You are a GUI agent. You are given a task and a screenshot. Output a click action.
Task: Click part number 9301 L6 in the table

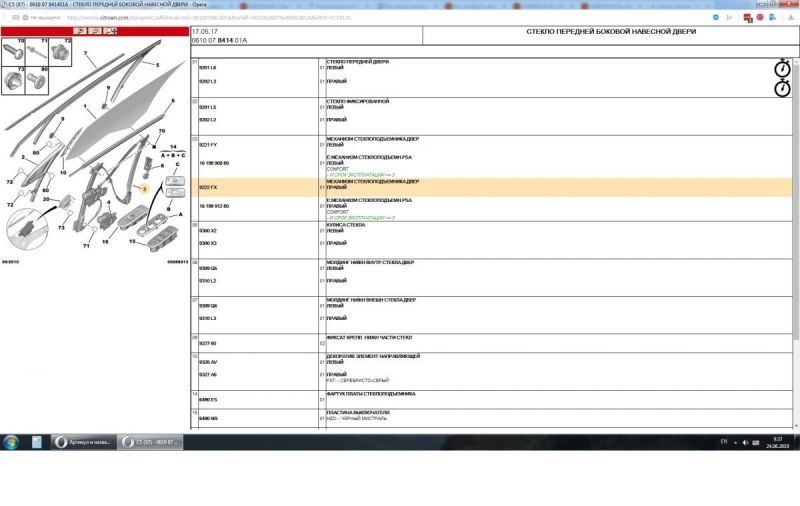(208, 67)
